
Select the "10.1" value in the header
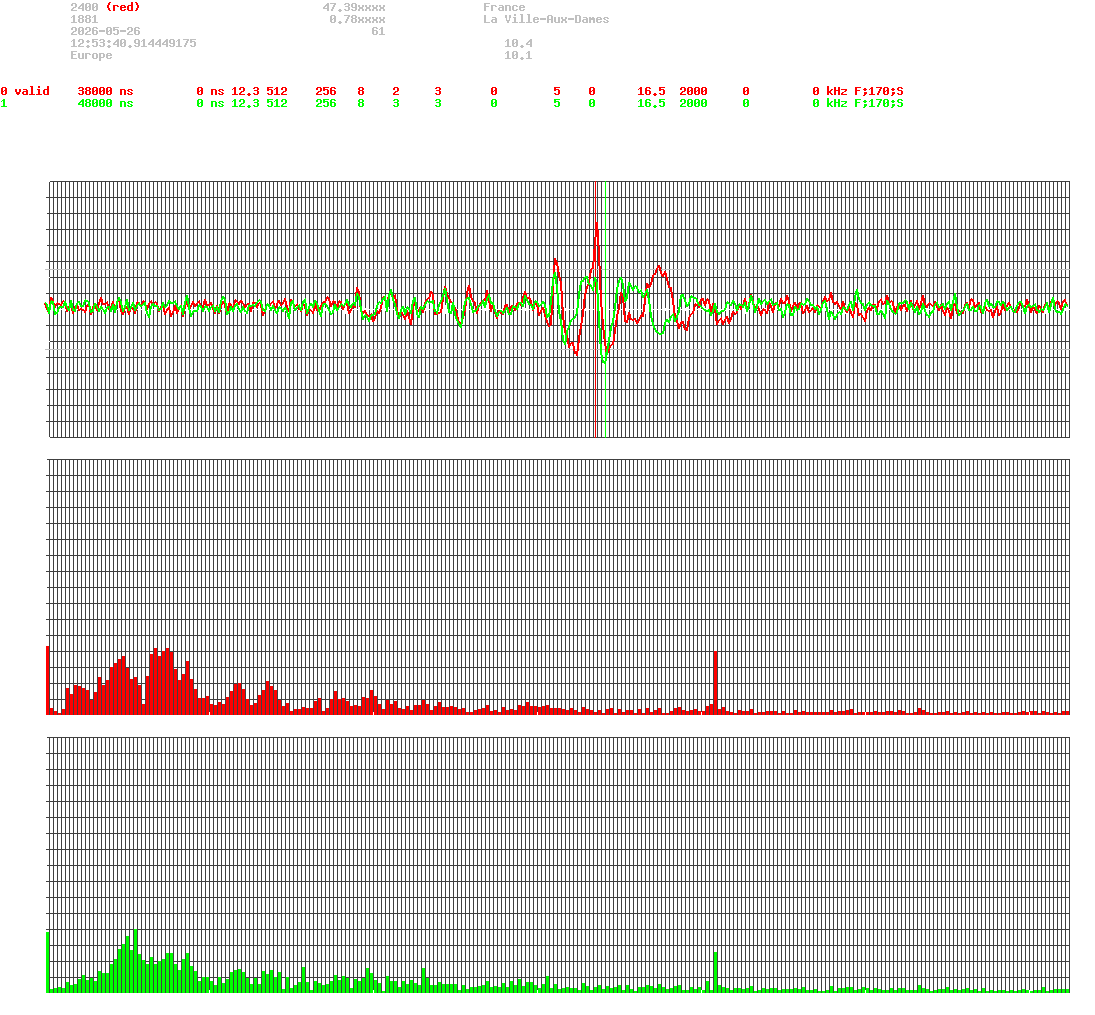518,55
